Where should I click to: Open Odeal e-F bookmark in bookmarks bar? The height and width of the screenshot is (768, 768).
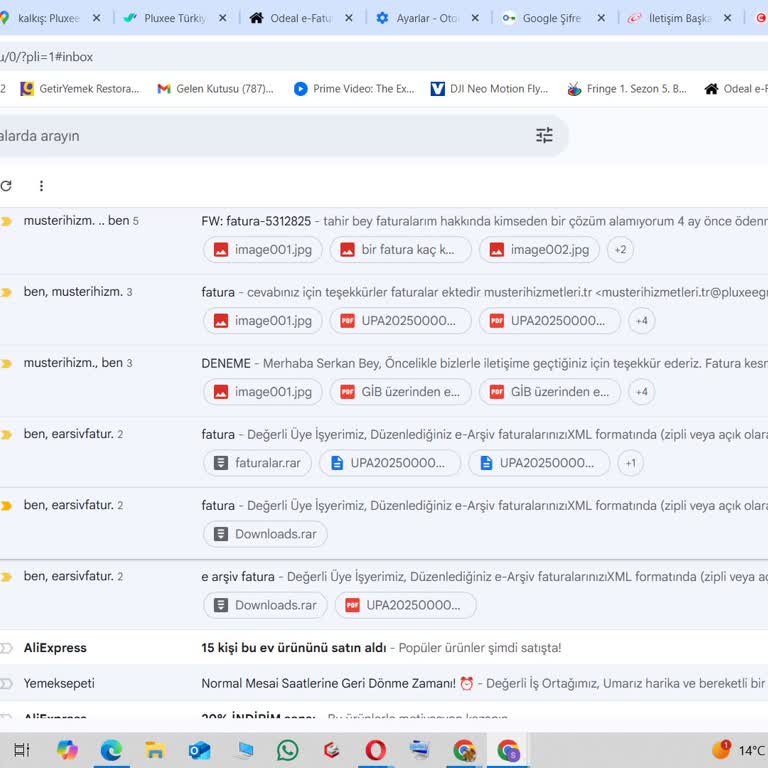point(736,89)
